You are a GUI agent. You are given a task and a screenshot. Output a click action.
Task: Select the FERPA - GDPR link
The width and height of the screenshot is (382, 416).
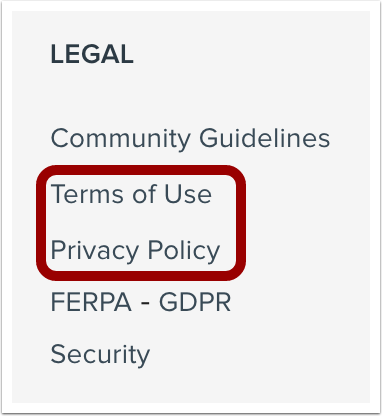(x=141, y=302)
